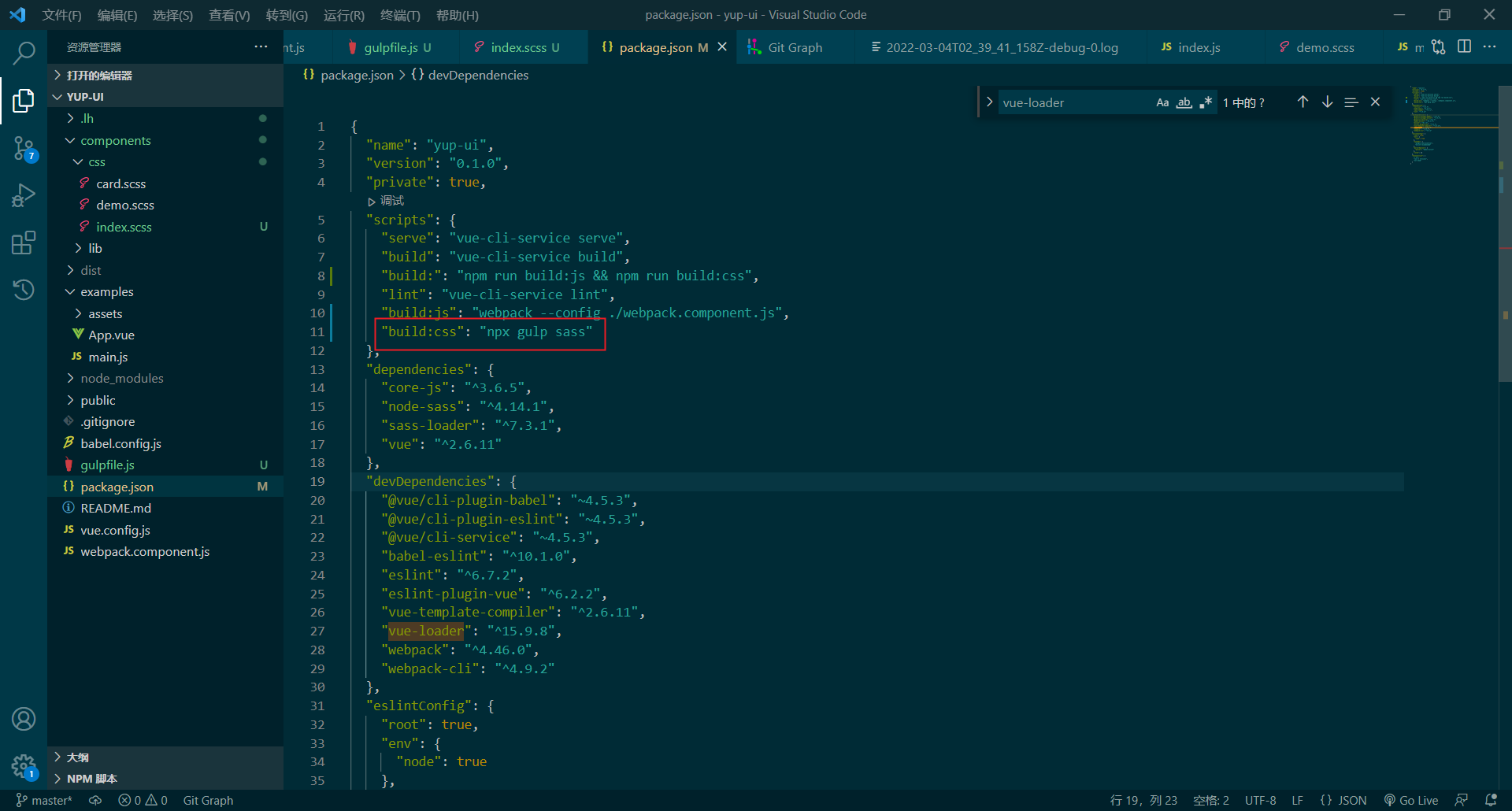Open the Manage gear icon

pos(24,765)
